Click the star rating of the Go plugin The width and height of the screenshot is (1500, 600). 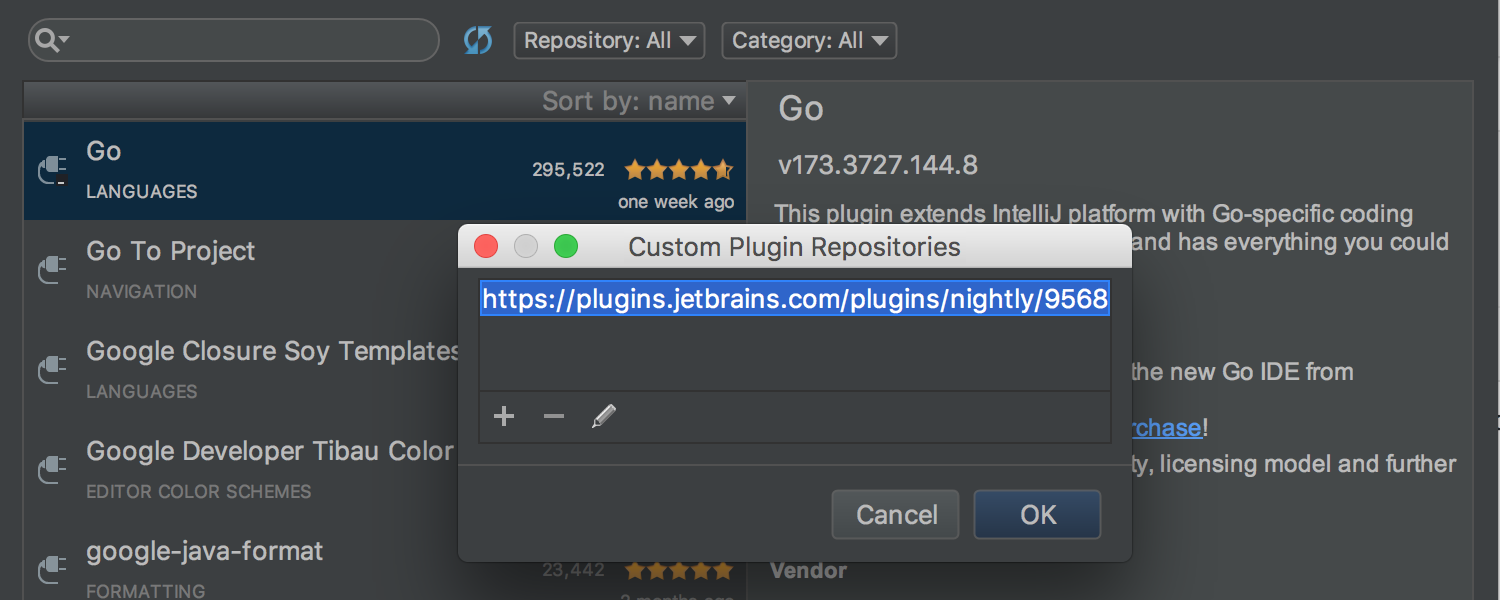[x=679, y=169]
